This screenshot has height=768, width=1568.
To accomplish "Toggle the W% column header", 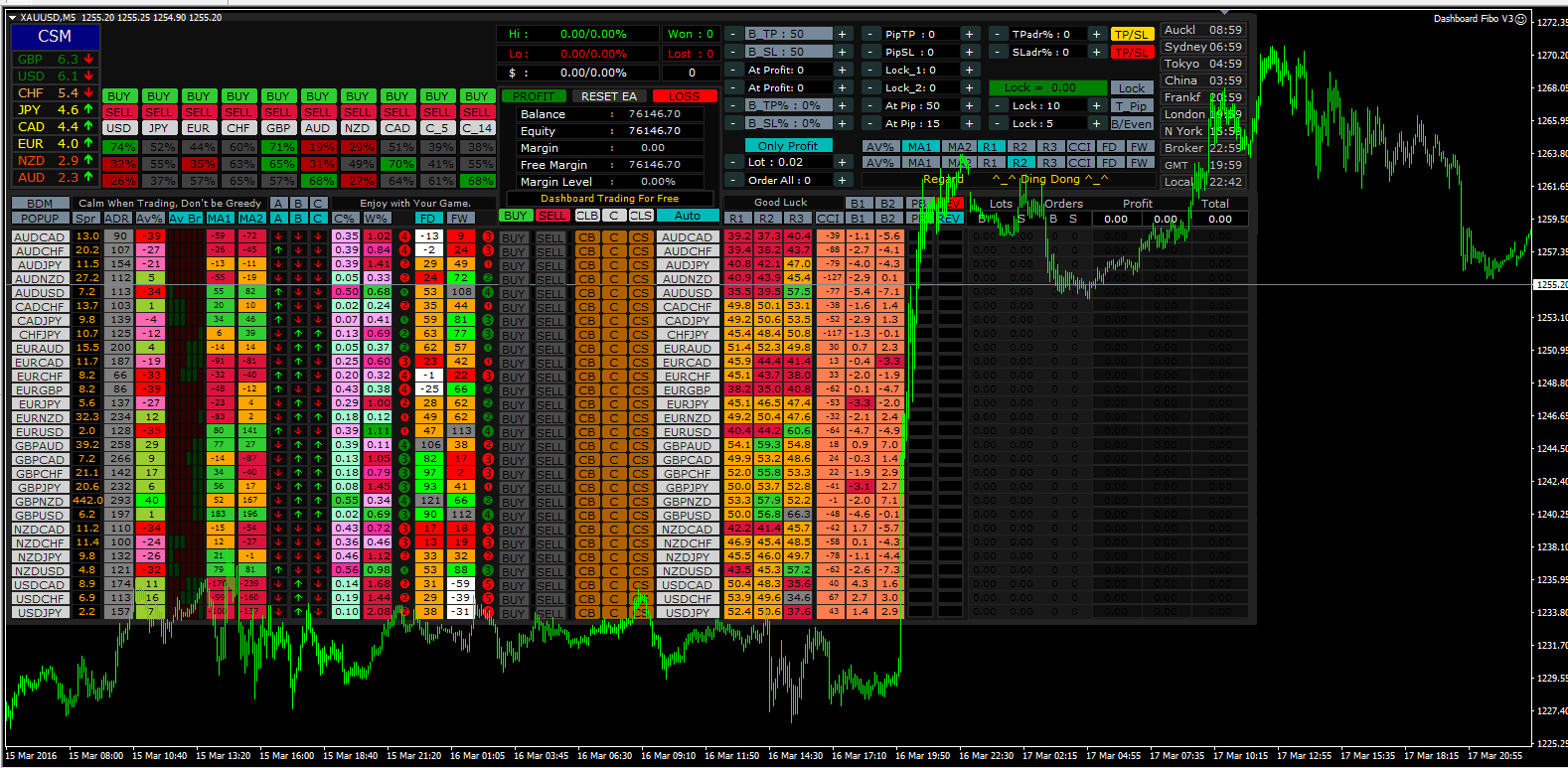I will tap(377, 218).
